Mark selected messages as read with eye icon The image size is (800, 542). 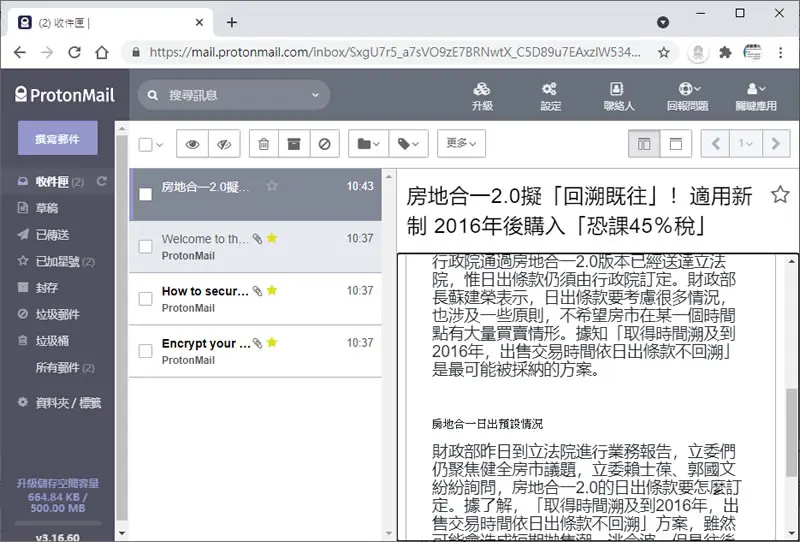(x=192, y=144)
